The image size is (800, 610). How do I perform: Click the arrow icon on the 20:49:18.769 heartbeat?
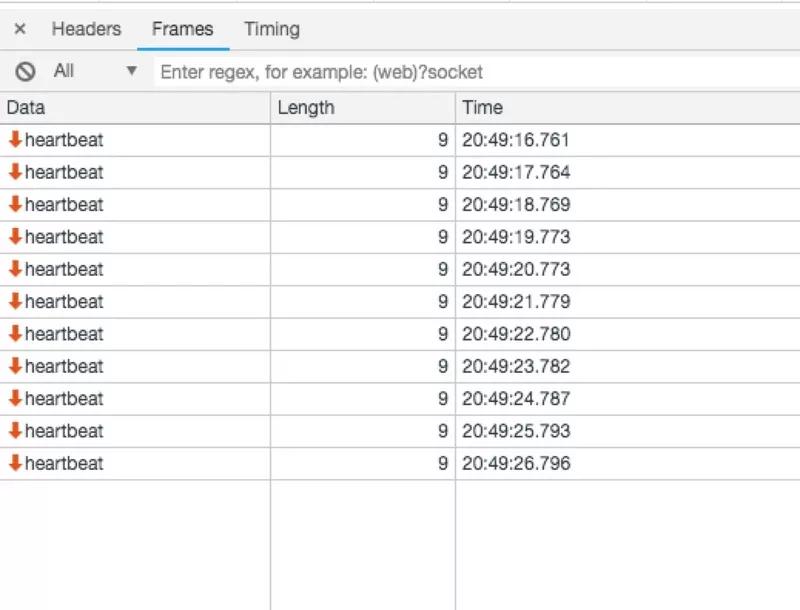pyautogui.click(x=15, y=204)
